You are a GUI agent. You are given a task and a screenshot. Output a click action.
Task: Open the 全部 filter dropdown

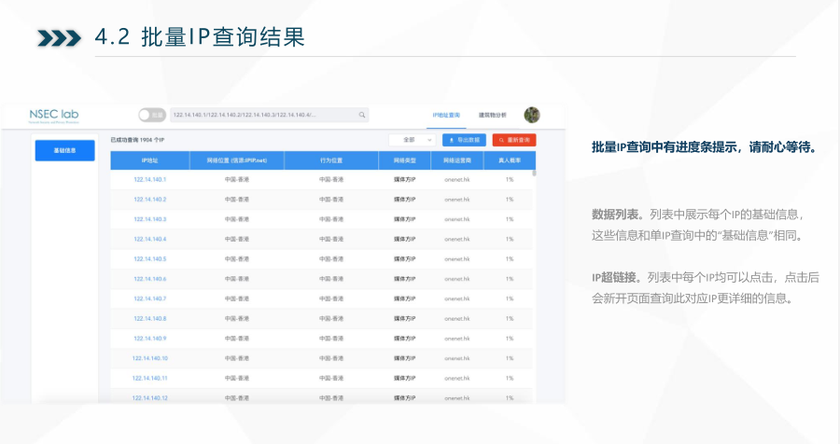[411, 140]
